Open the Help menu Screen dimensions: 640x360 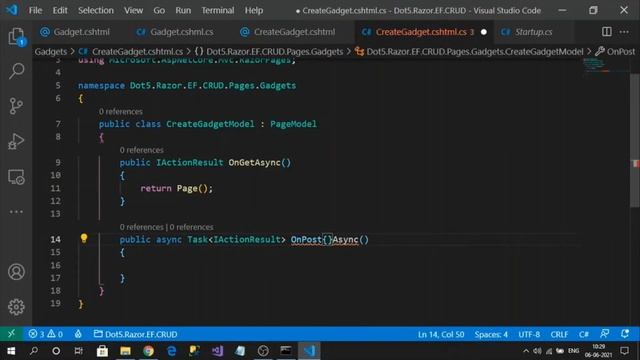tap(254, 10)
